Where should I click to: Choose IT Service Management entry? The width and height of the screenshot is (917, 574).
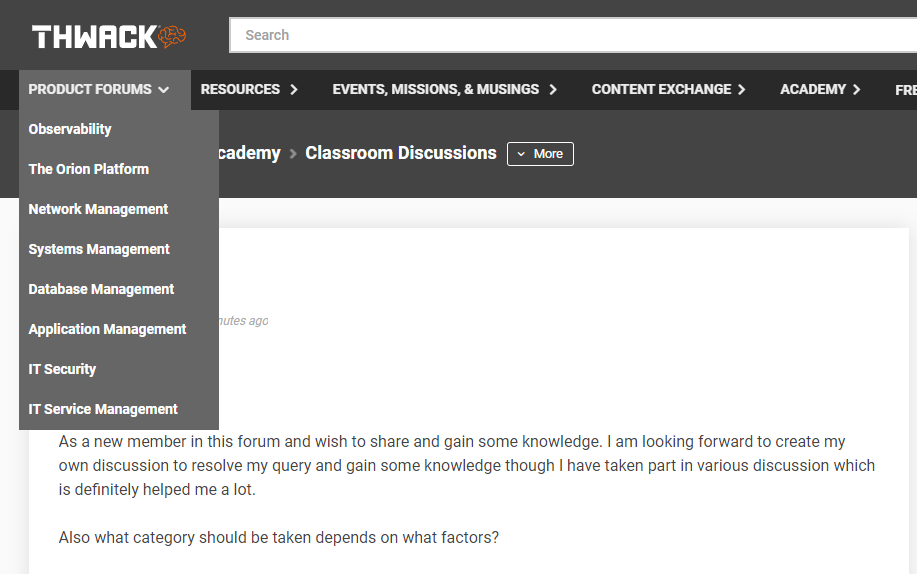(103, 409)
